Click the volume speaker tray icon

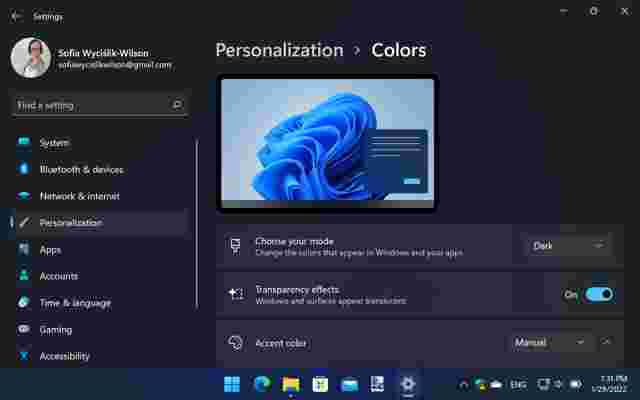(x=559, y=384)
